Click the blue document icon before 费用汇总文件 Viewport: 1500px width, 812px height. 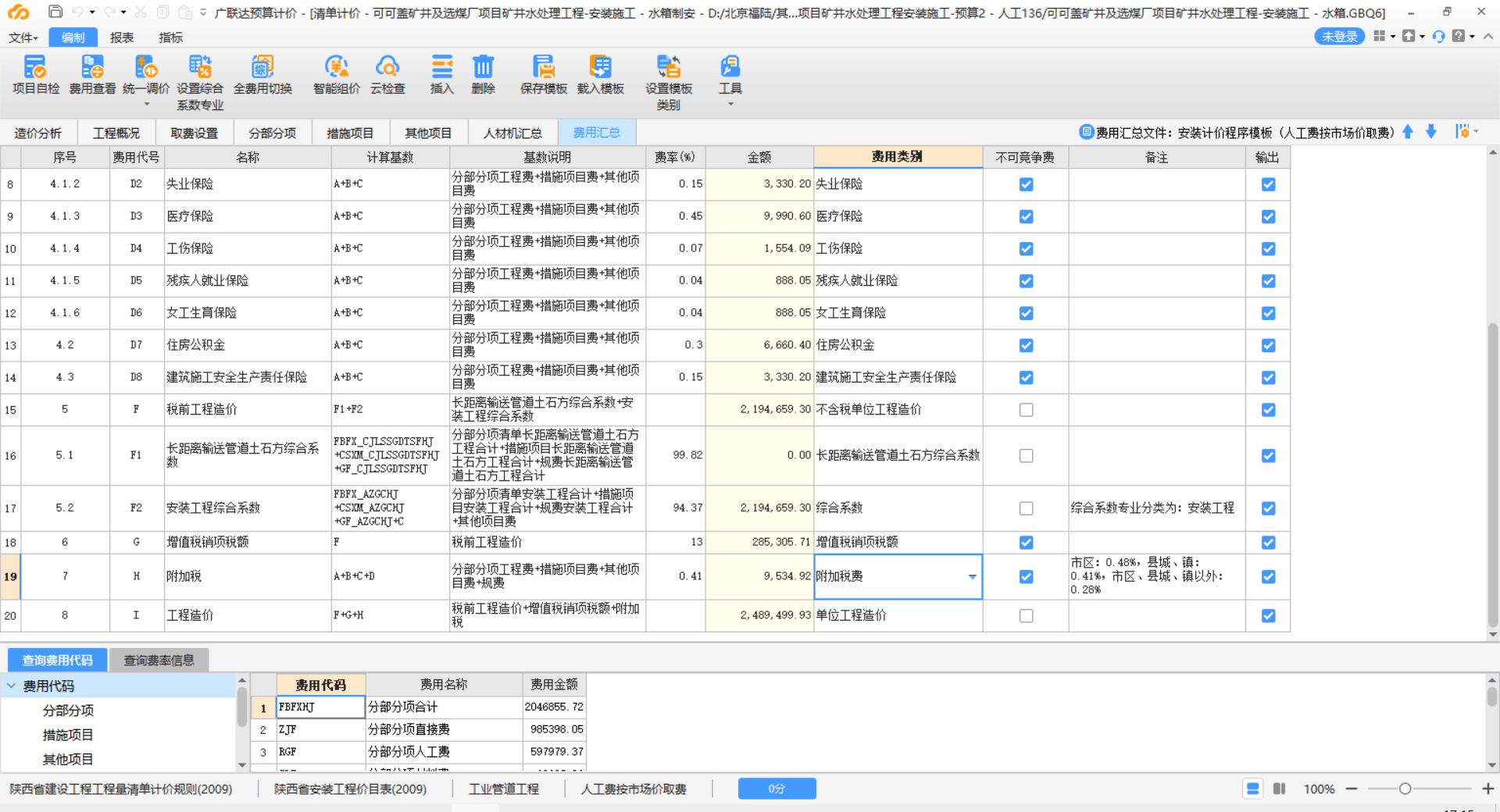click(1086, 132)
